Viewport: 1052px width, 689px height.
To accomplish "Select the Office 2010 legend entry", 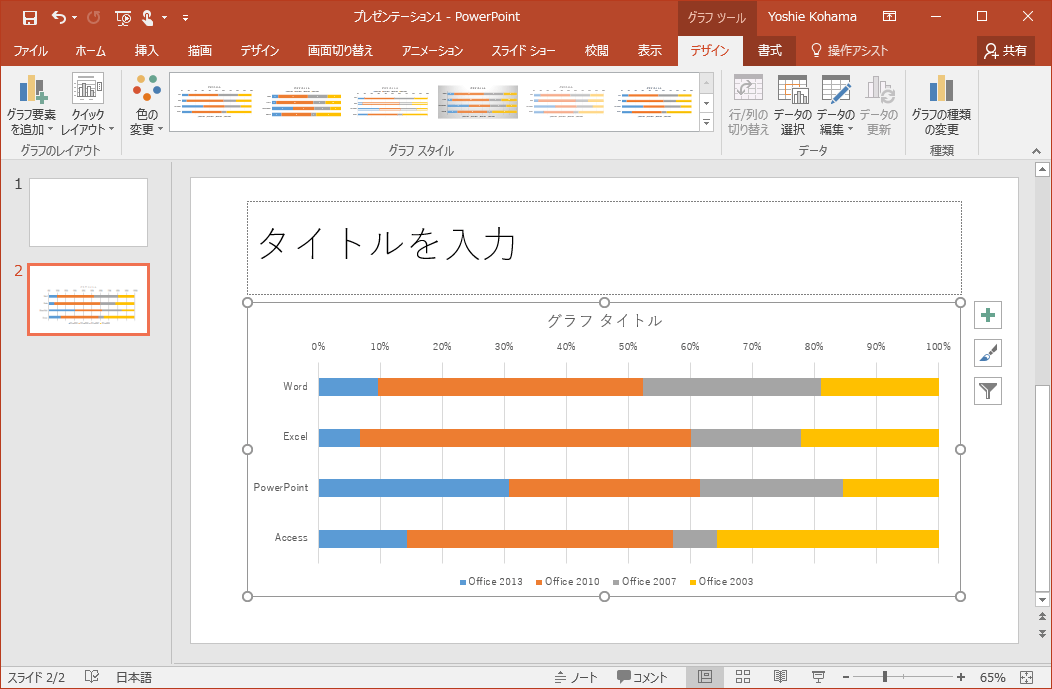I will click(568, 582).
